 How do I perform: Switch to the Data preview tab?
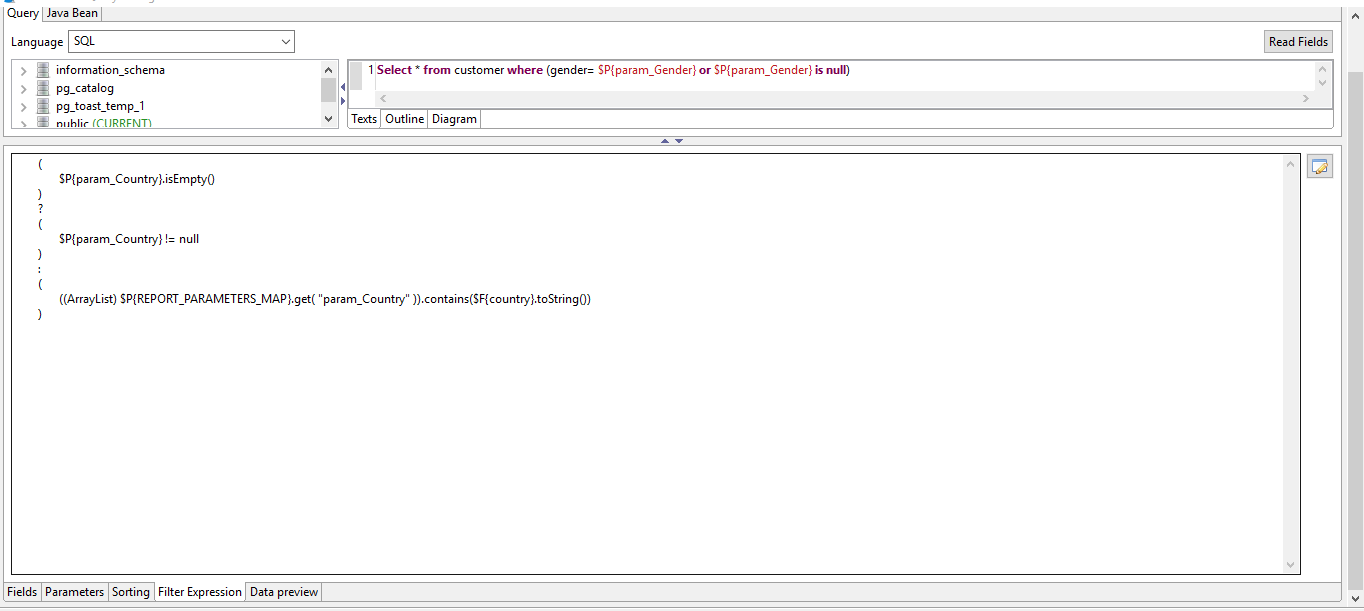[283, 591]
